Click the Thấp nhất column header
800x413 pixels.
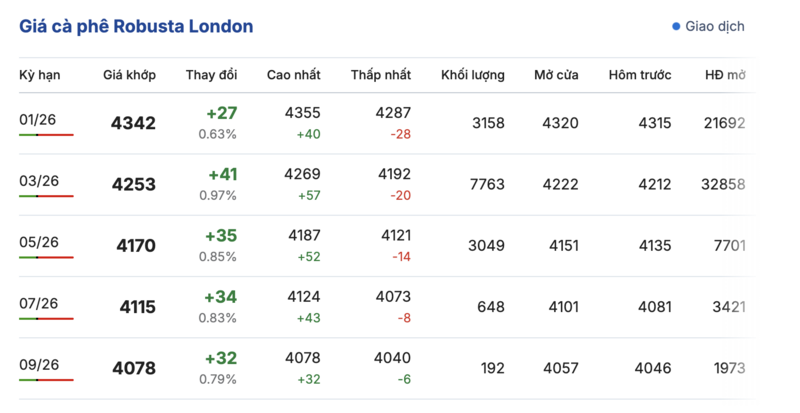(x=381, y=75)
